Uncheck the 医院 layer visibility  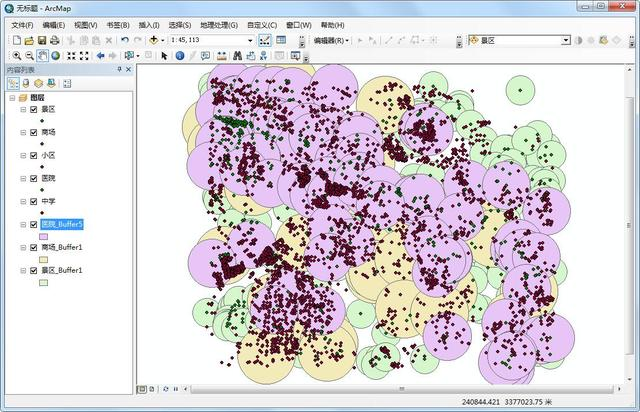click(x=34, y=178)
